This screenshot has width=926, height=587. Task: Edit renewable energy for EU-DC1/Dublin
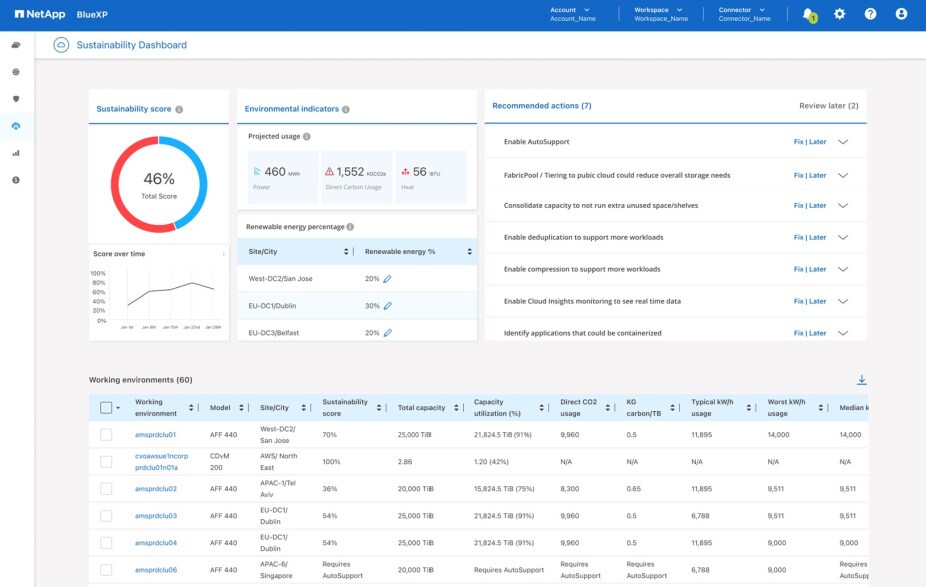click(x=387, y=306)
